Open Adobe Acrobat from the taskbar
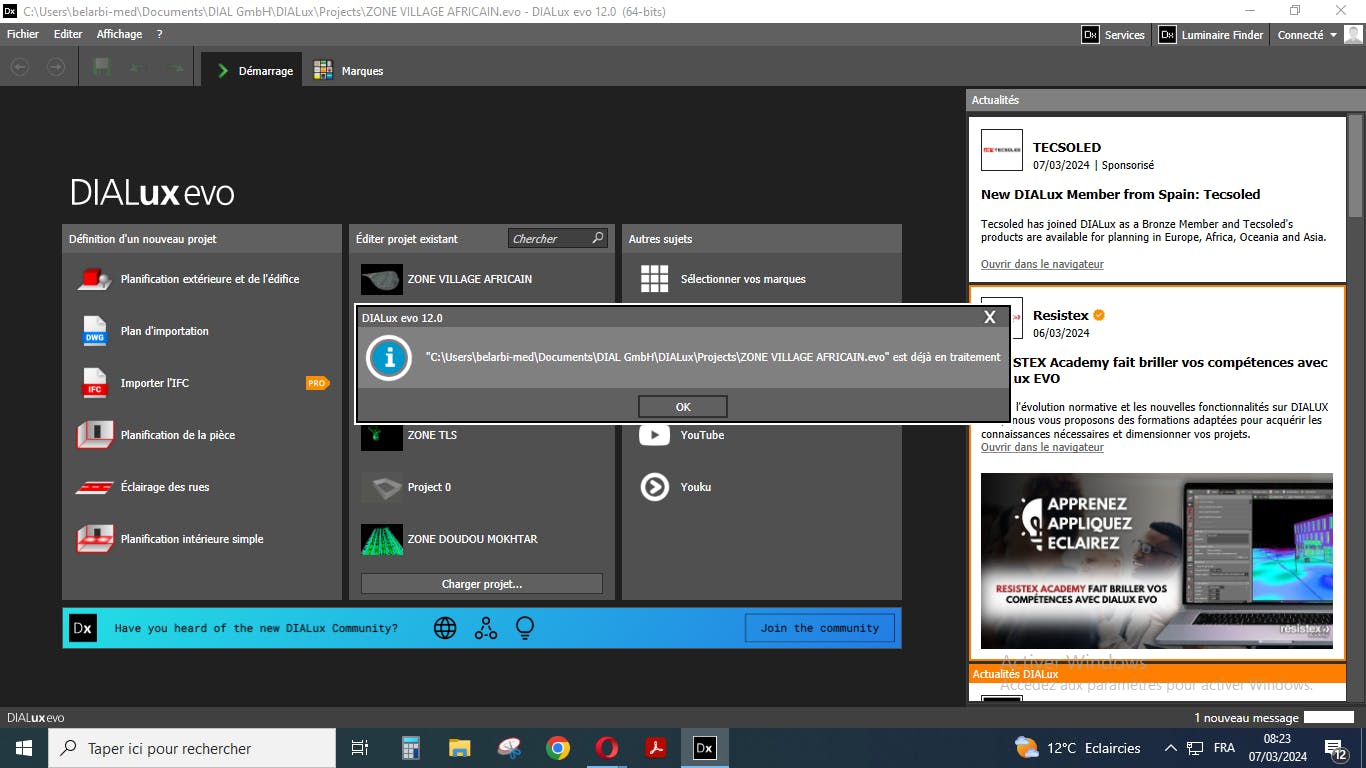1366x768 pixels. click(x=655, y=748)
